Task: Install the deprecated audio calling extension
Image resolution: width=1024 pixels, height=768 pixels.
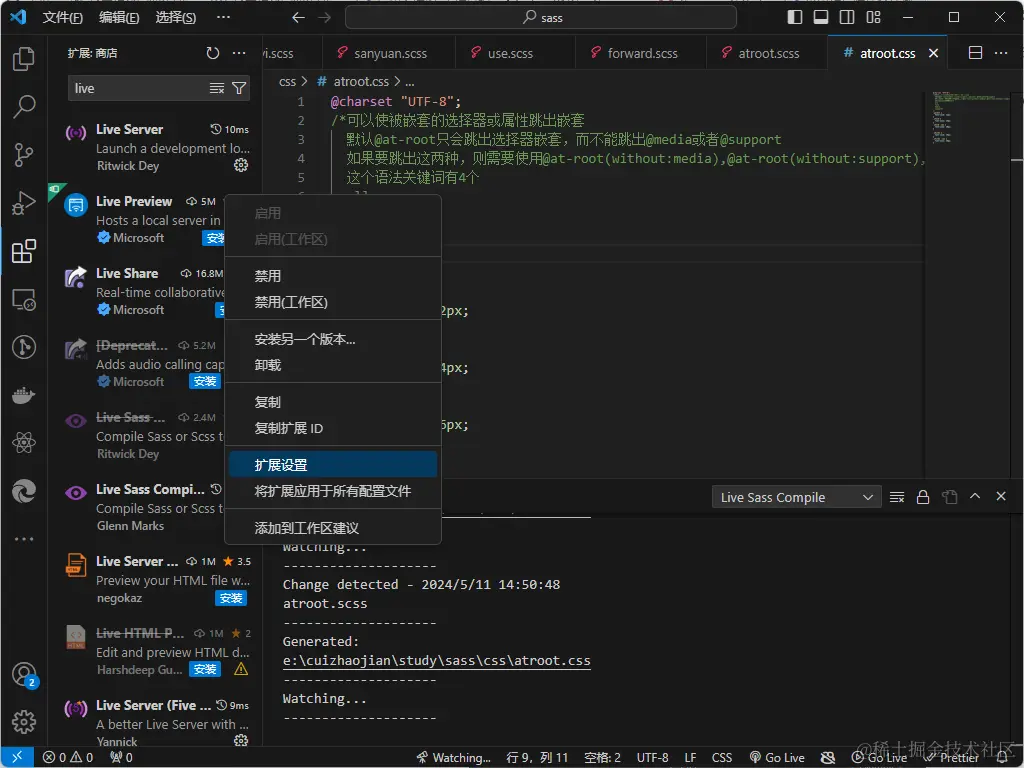Action: [205, 381]
